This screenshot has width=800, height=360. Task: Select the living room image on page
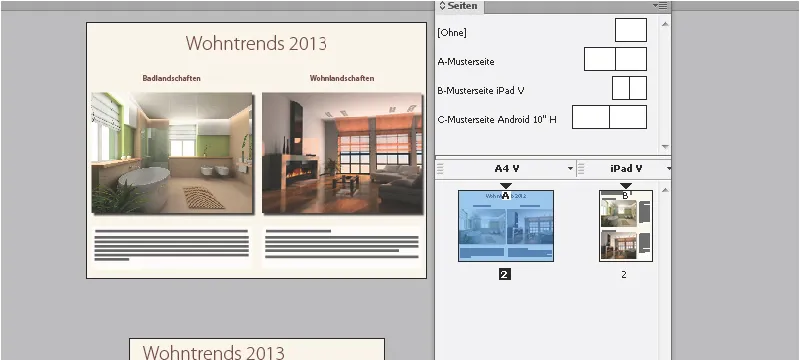(x=342, y=153)
